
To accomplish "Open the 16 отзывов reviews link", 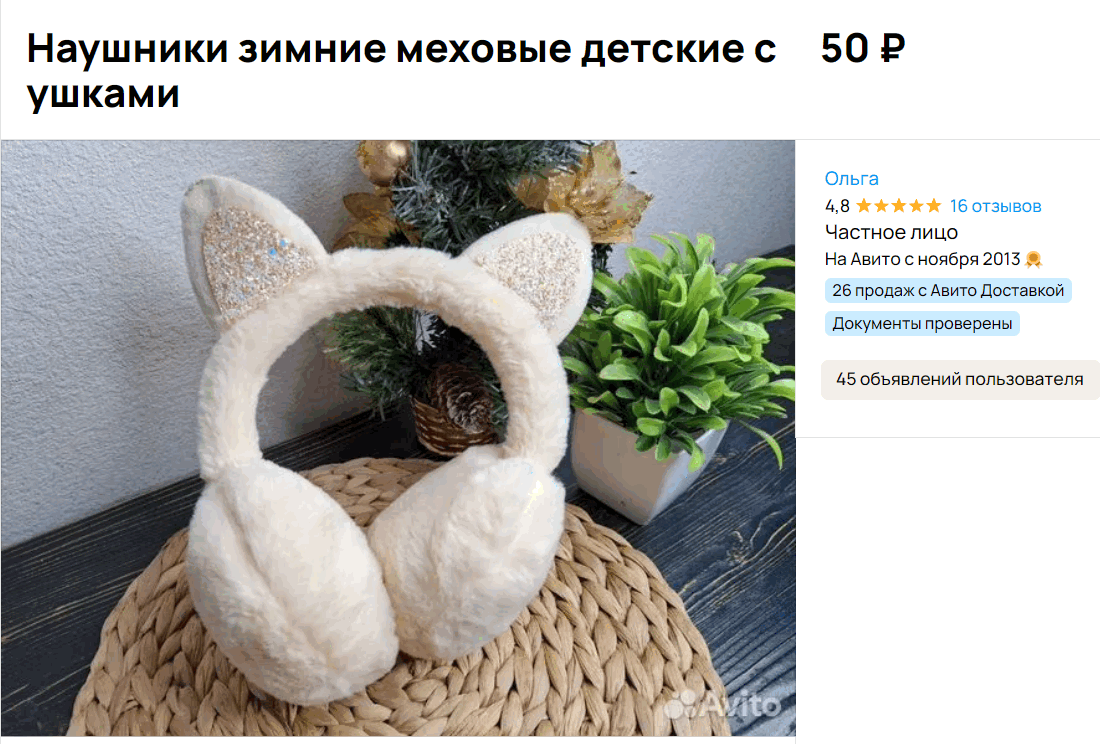I will pos(995,206).
